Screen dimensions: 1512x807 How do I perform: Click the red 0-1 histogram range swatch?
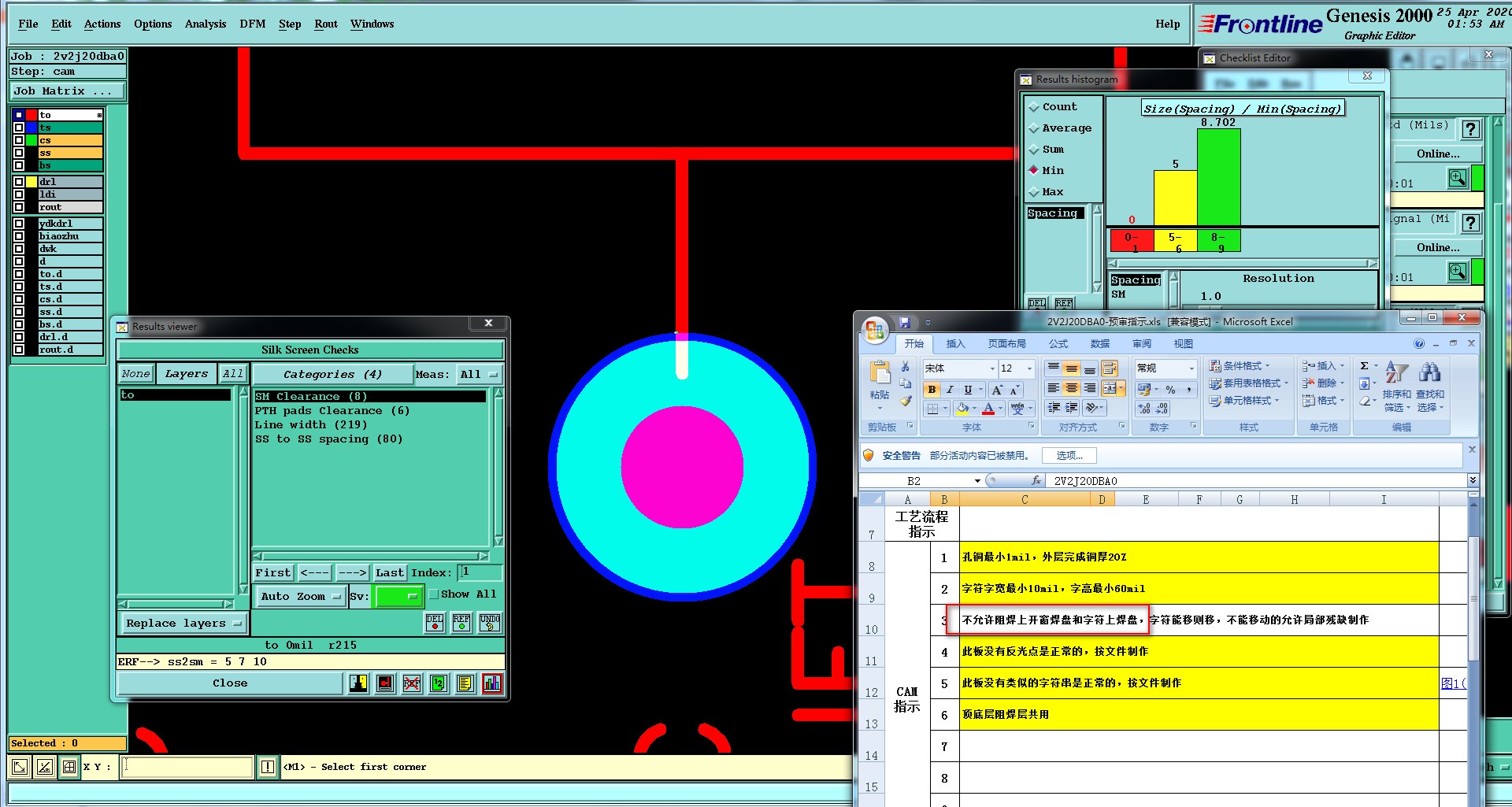pyautogui.click(x=1132, y=241)
